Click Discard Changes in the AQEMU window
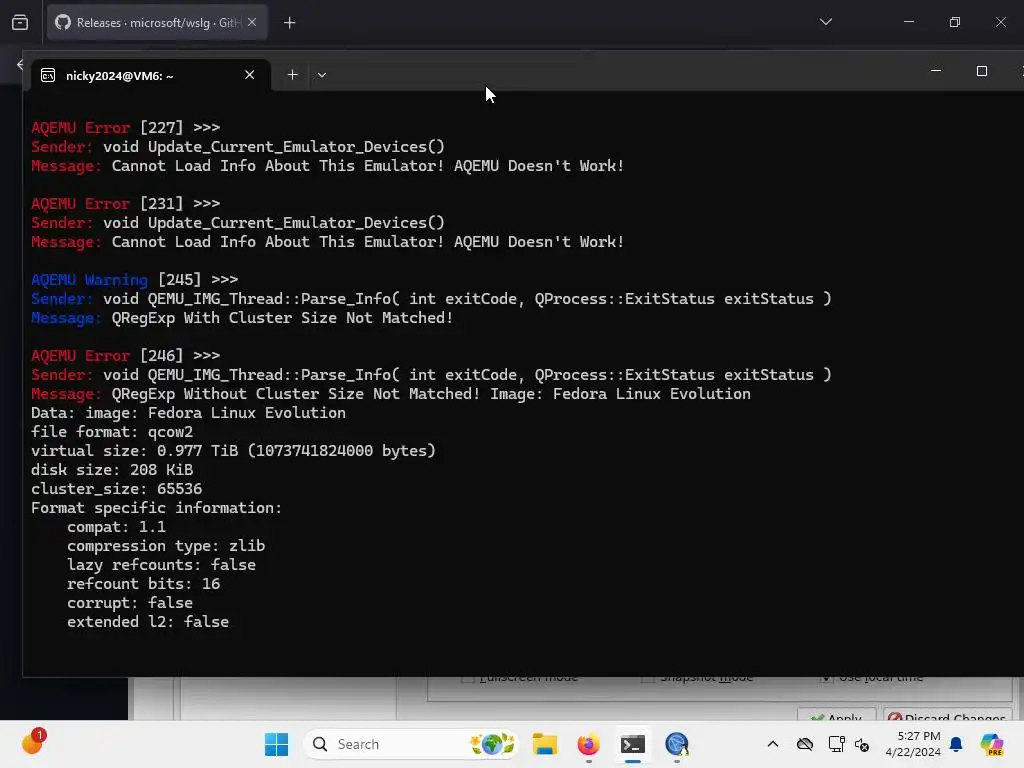Viewport: 1024px width, 768px height. 947,717
